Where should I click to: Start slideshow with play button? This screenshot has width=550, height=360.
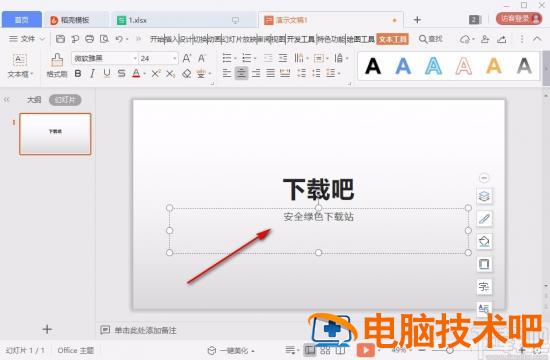coord(365,350)
